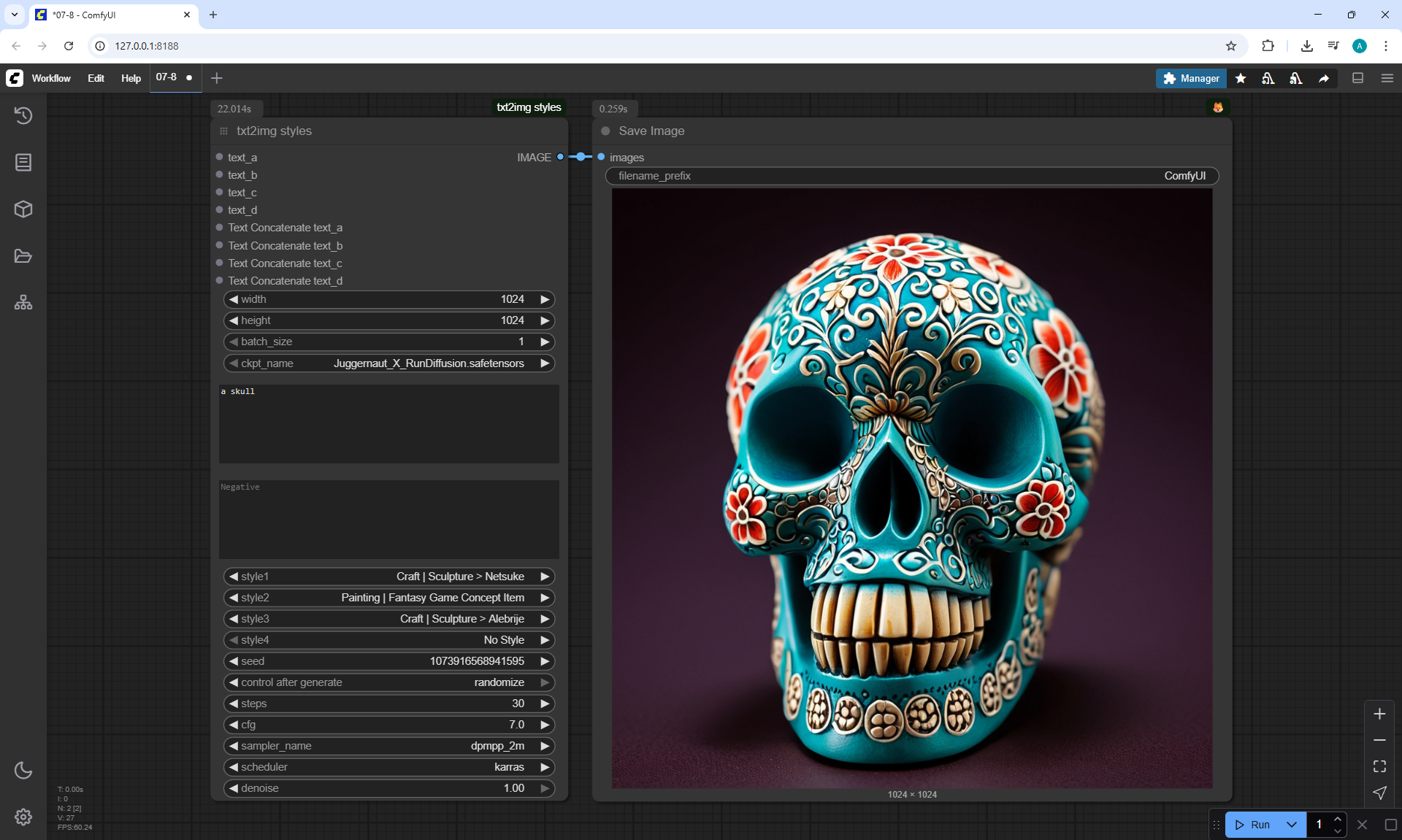
Task: Open the settings gear icon
Action: pyautogui.click(x=23, y=817)
